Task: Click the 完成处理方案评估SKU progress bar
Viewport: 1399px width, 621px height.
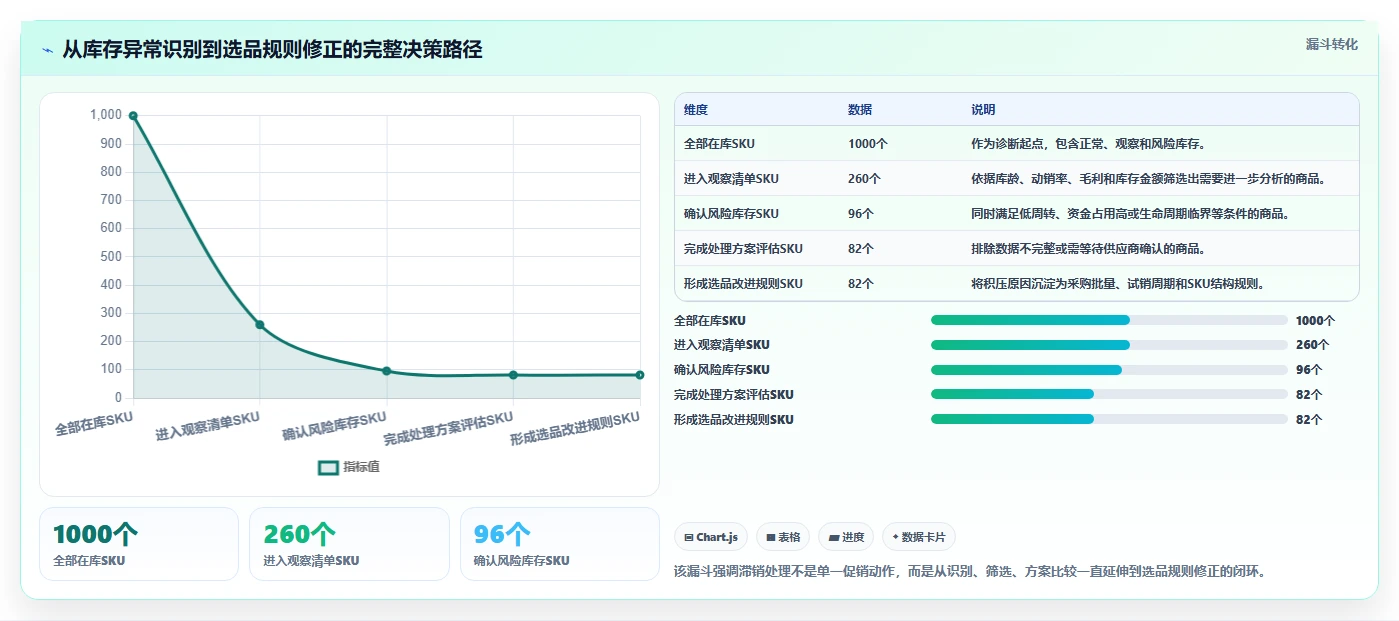Action: point(1109,394)
